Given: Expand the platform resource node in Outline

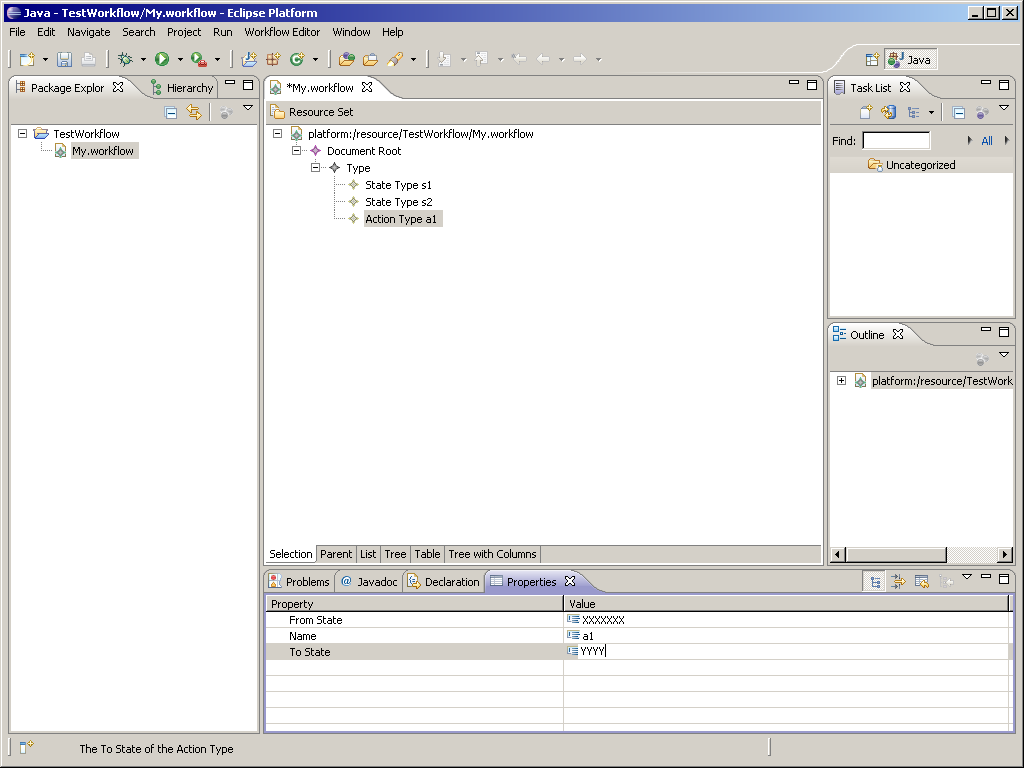Looking at the screenshot, I should pos(841,381).
